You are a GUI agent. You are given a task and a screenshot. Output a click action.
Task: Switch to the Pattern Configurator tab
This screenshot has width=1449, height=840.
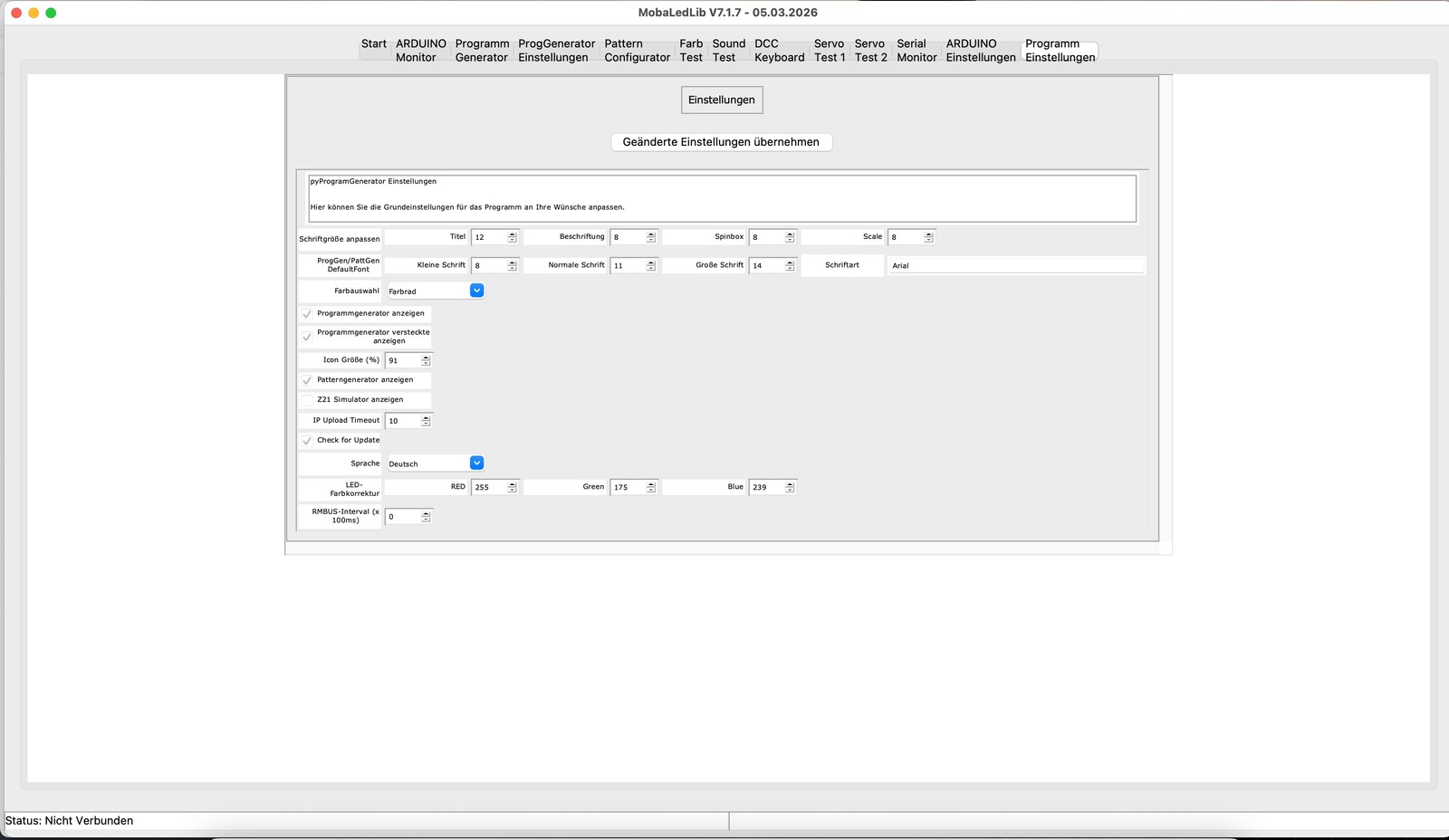tap(637, 51)
